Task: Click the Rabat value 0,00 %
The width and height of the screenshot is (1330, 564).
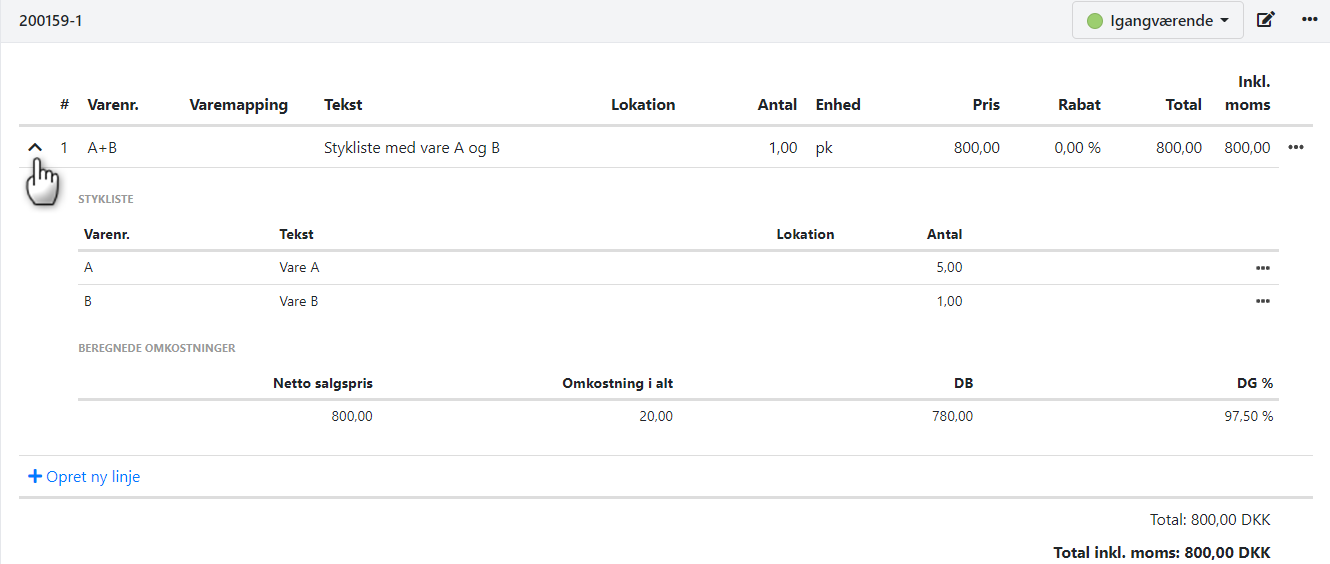Action: (1077, 148)
